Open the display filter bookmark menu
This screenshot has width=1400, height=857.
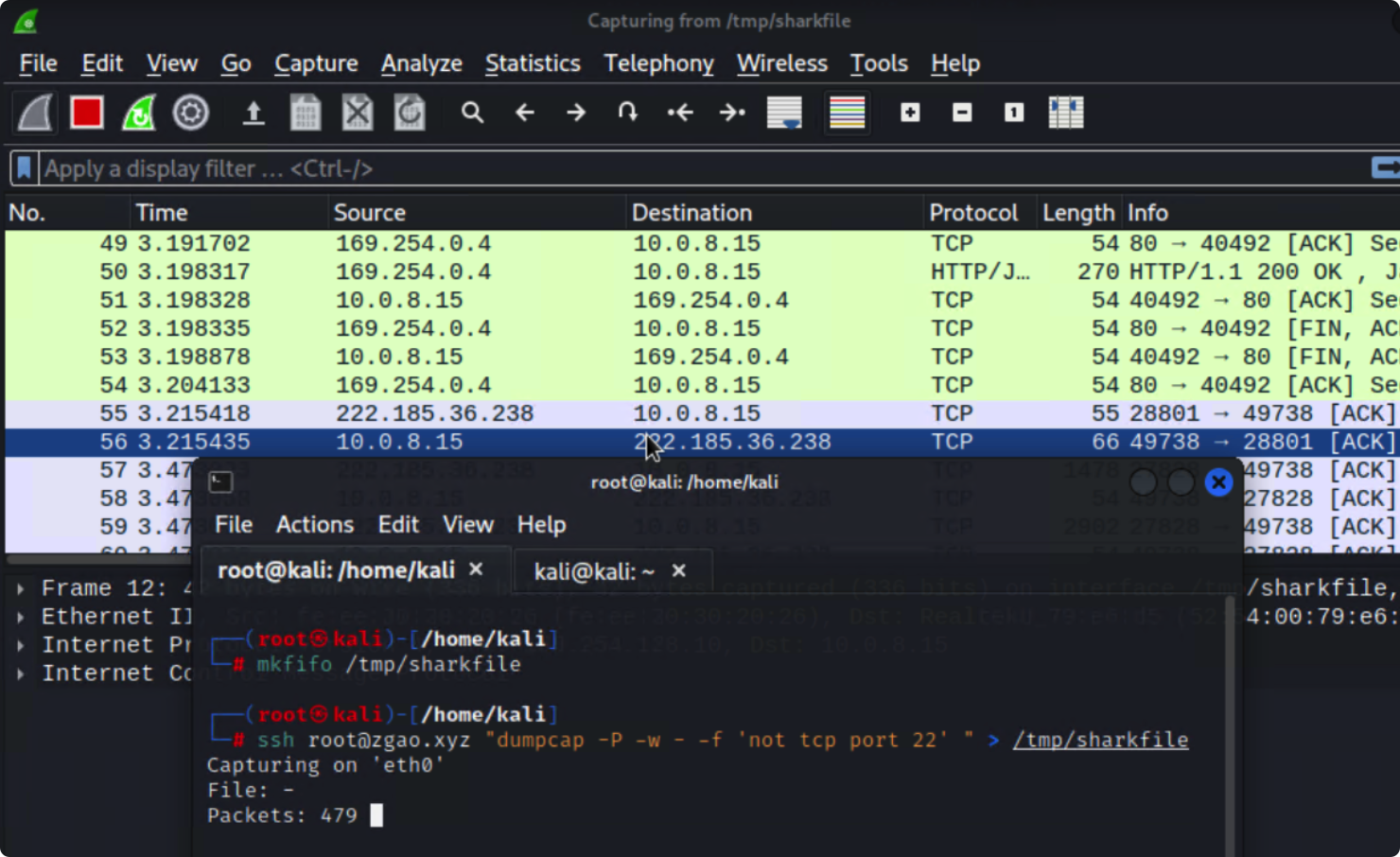(25, 168)
